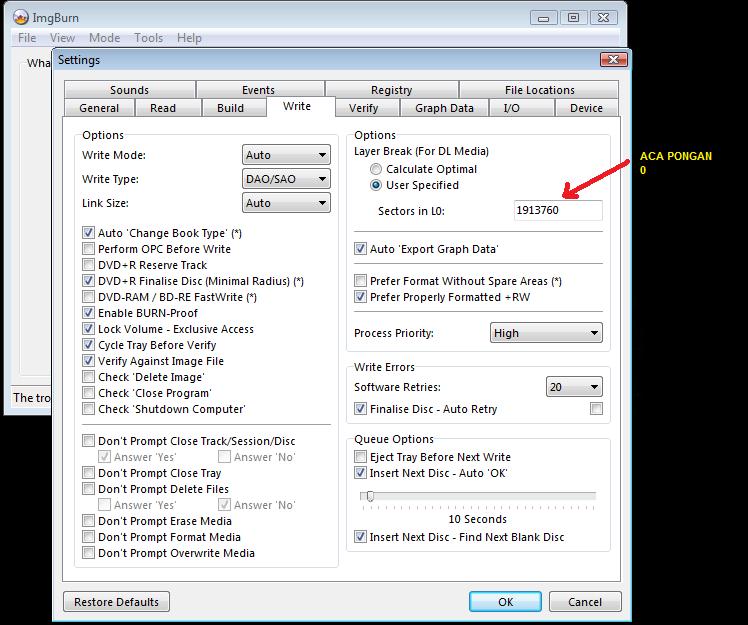Screen dimensions: 748x625
Task: Click the Restore Defaults button
Action: 116,602
